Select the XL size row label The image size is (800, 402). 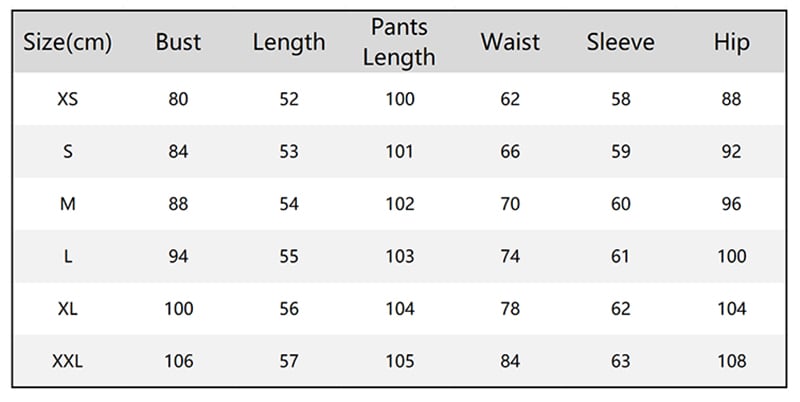[67, 309]
